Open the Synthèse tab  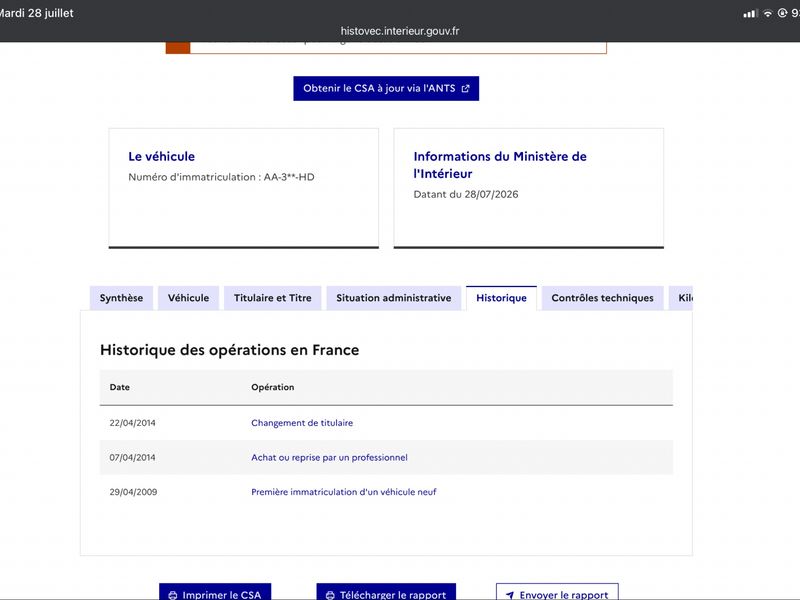(x=121, y=298)
